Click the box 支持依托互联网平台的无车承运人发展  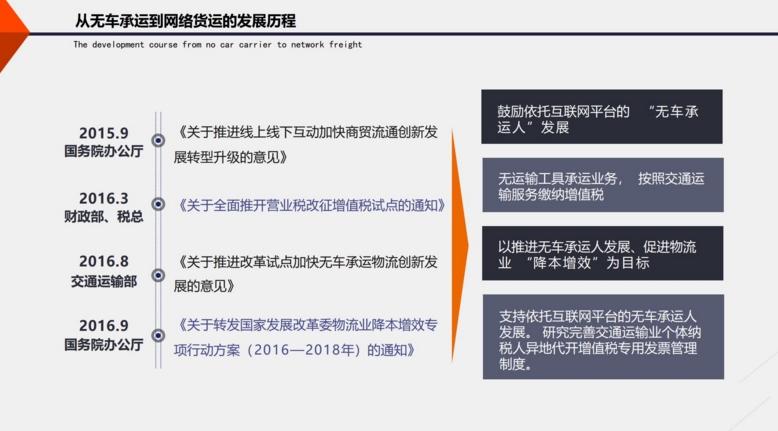pyautogui.click(x=603, y=337)
